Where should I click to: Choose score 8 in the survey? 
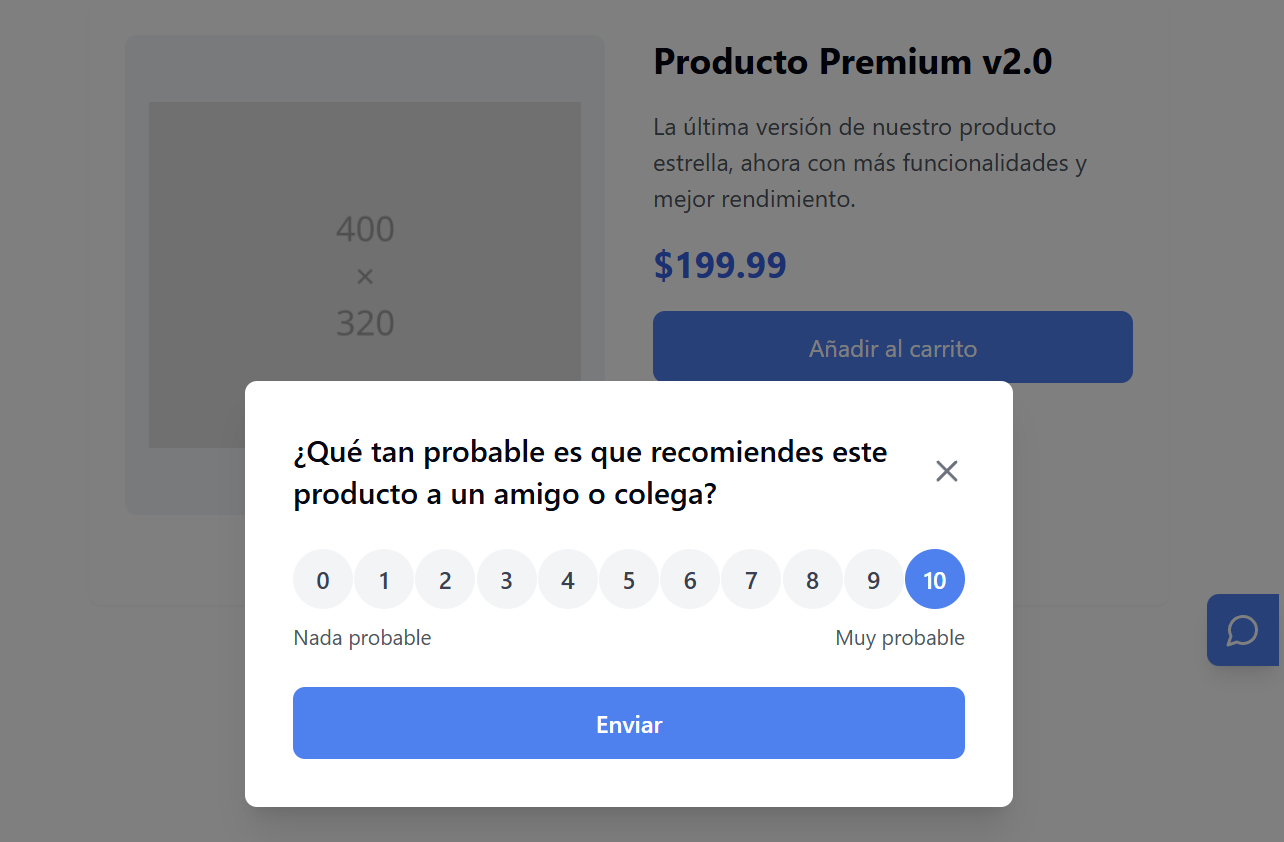point(812,580)
